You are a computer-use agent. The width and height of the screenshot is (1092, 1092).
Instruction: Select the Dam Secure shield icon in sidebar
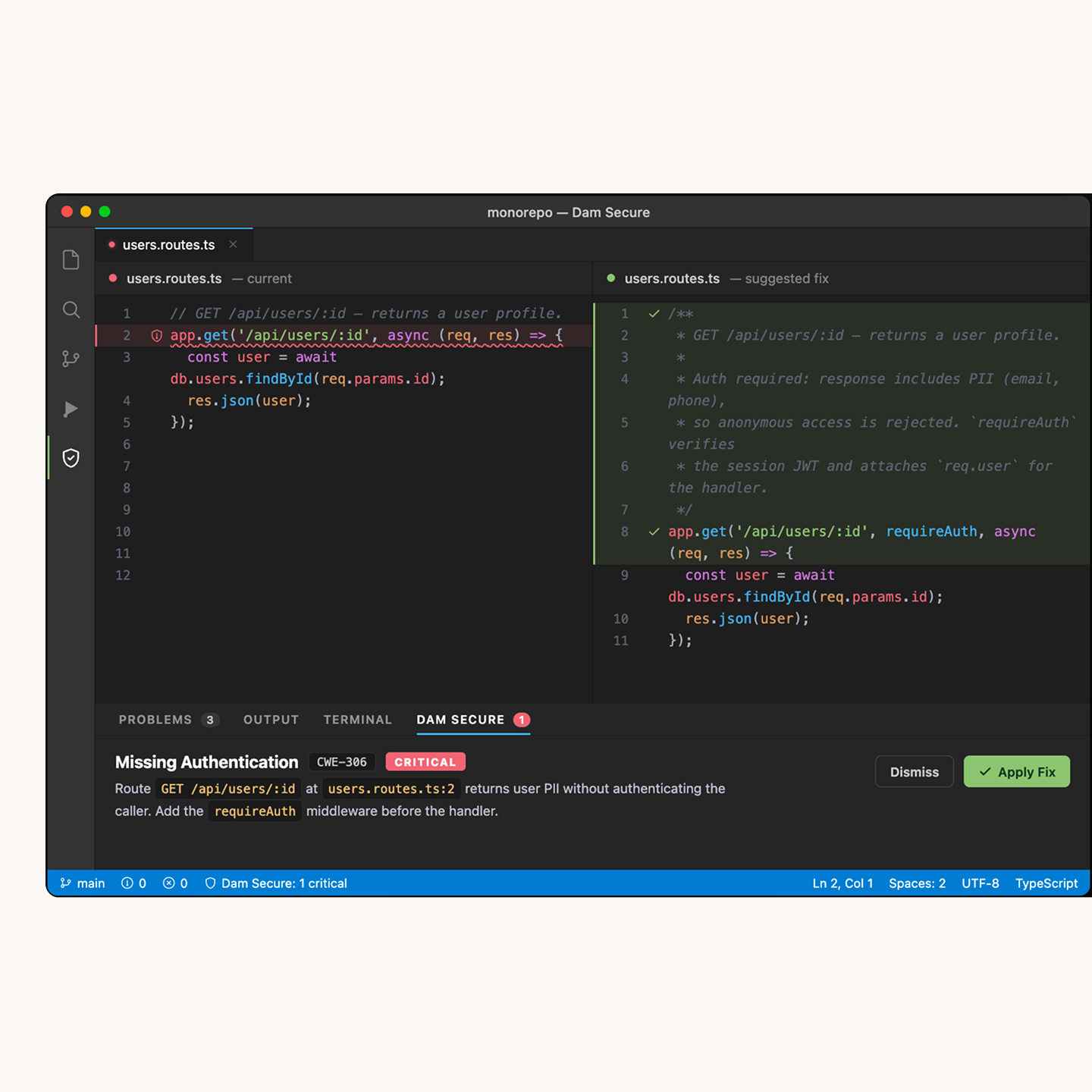pos(71,458)
